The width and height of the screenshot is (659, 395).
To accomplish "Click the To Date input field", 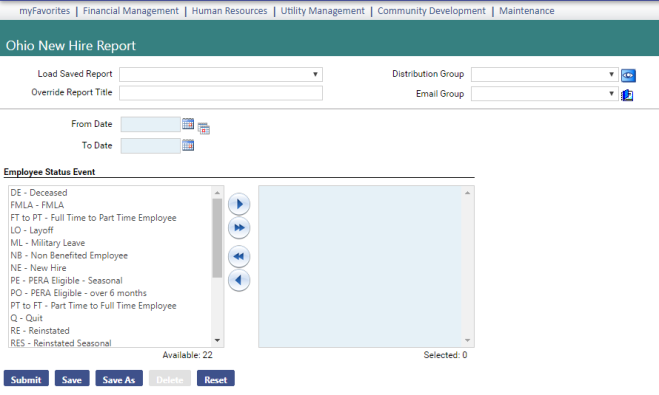I will tap(150, 146).
